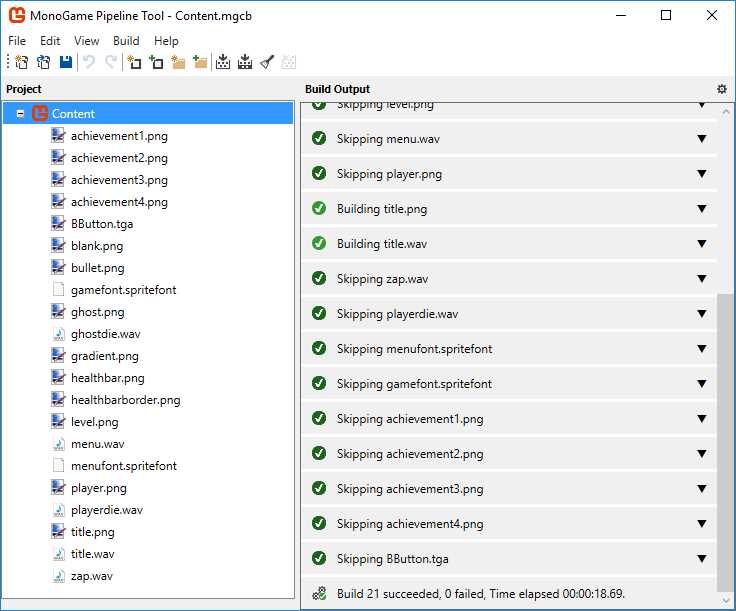Select the Content root node
Screen dimensions: 736x611
[x=148, y=114]
